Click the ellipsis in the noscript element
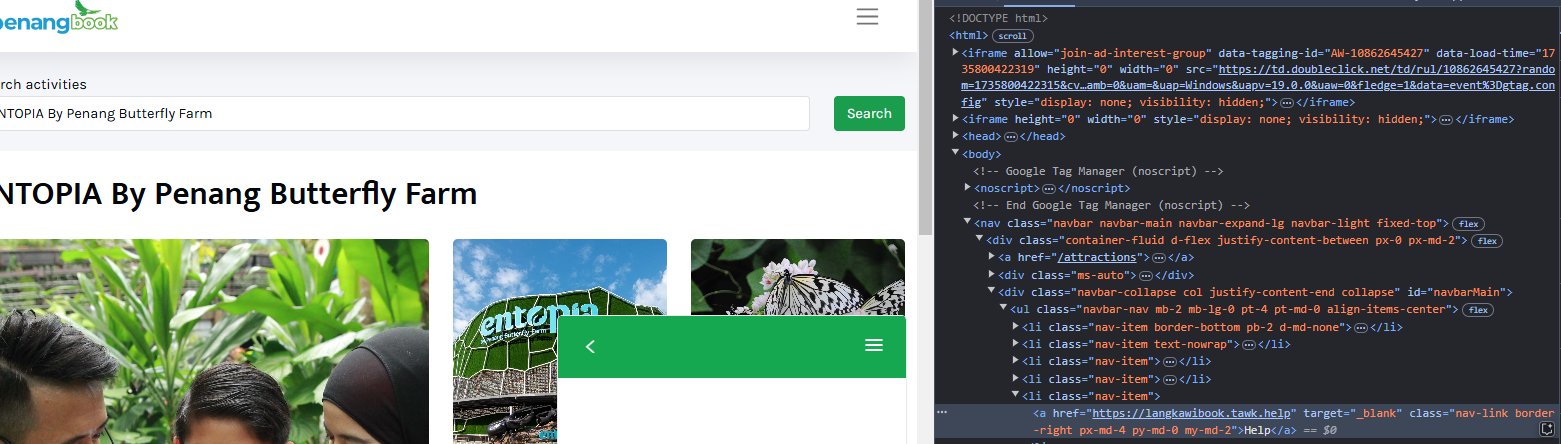Image resolution: width=1561 pixels, height=444 pixels. click(1048, 189)
